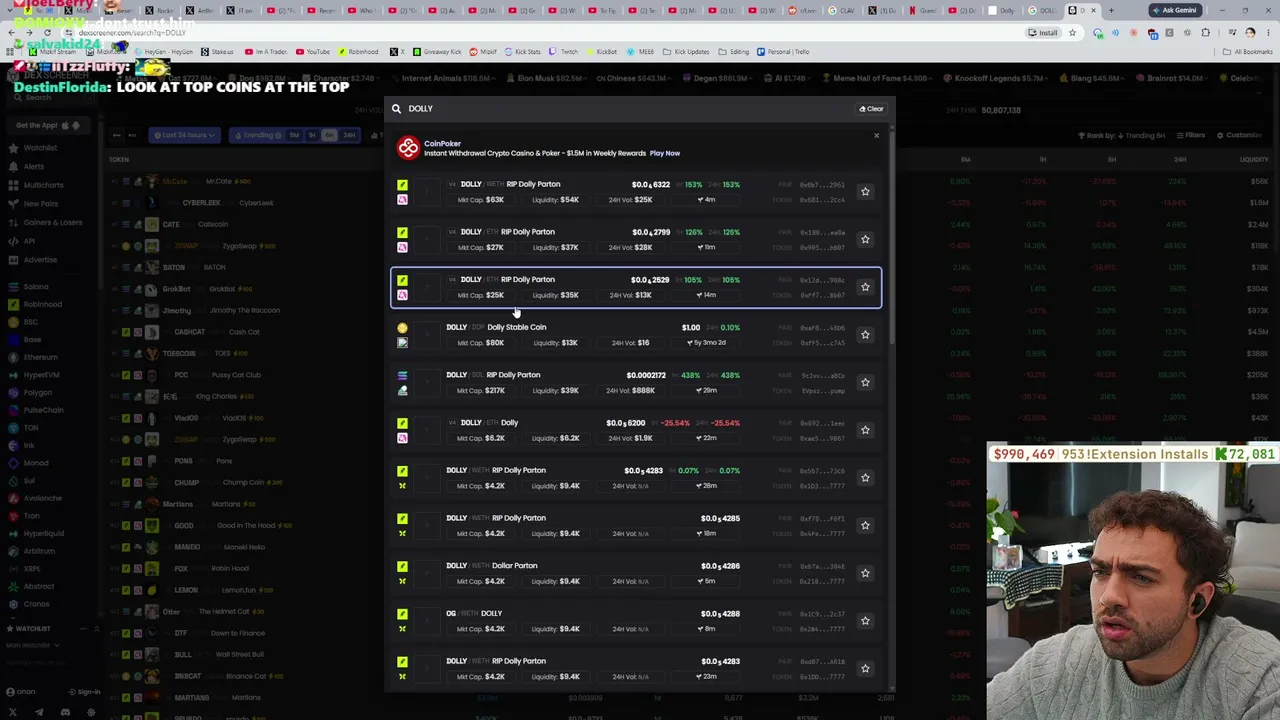Click the Get the App! button
This screenshot has width=1280, height=720.
pos(47,125)
